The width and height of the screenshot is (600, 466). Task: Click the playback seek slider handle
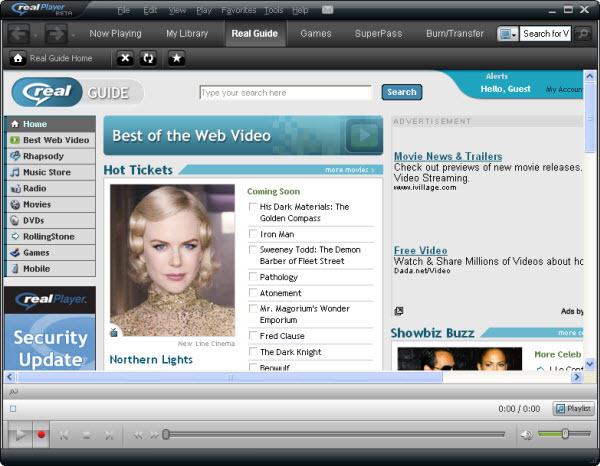pos(166,434)
